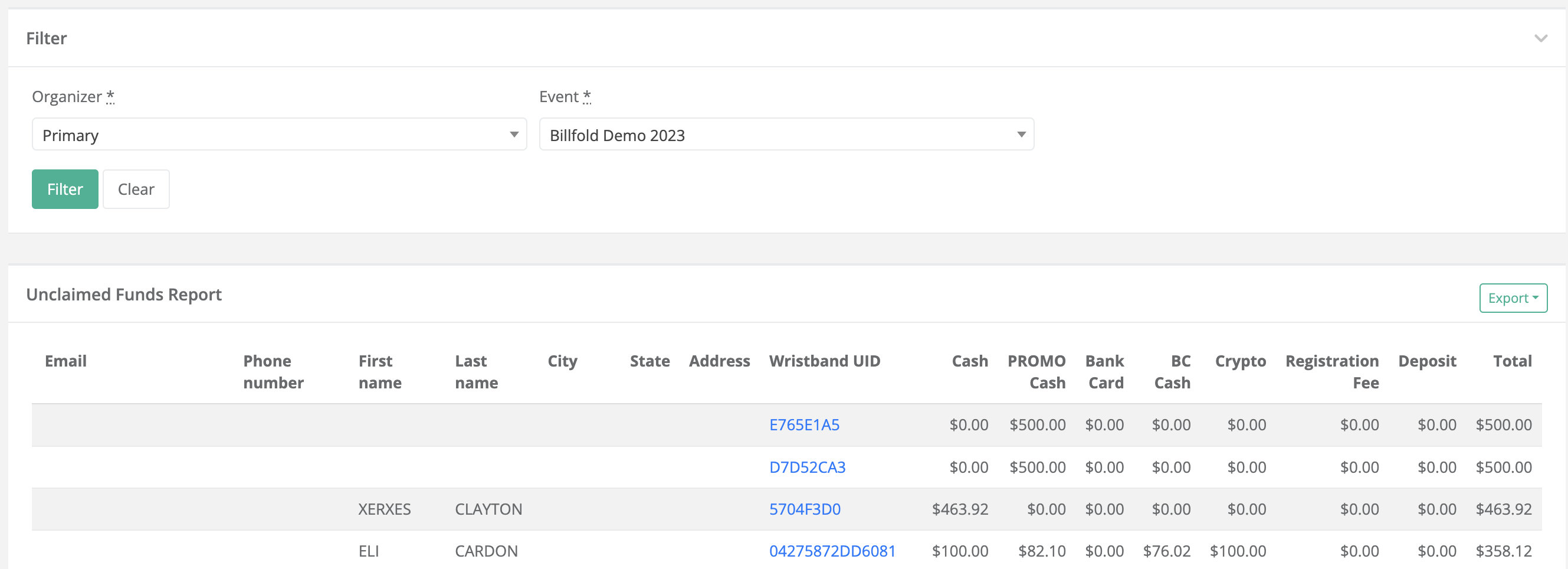Click the City column header
This screenshot has width=1568, height=569.
[562, 362]
